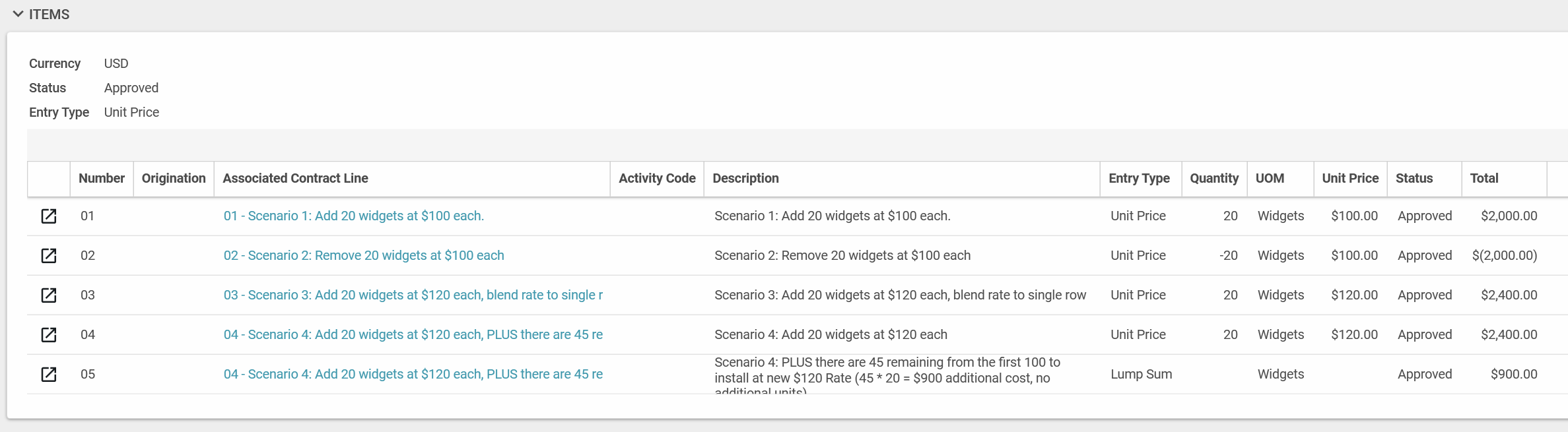Click the Origination column header
This screenshot has width=1568, height=432.
(174, 179)
